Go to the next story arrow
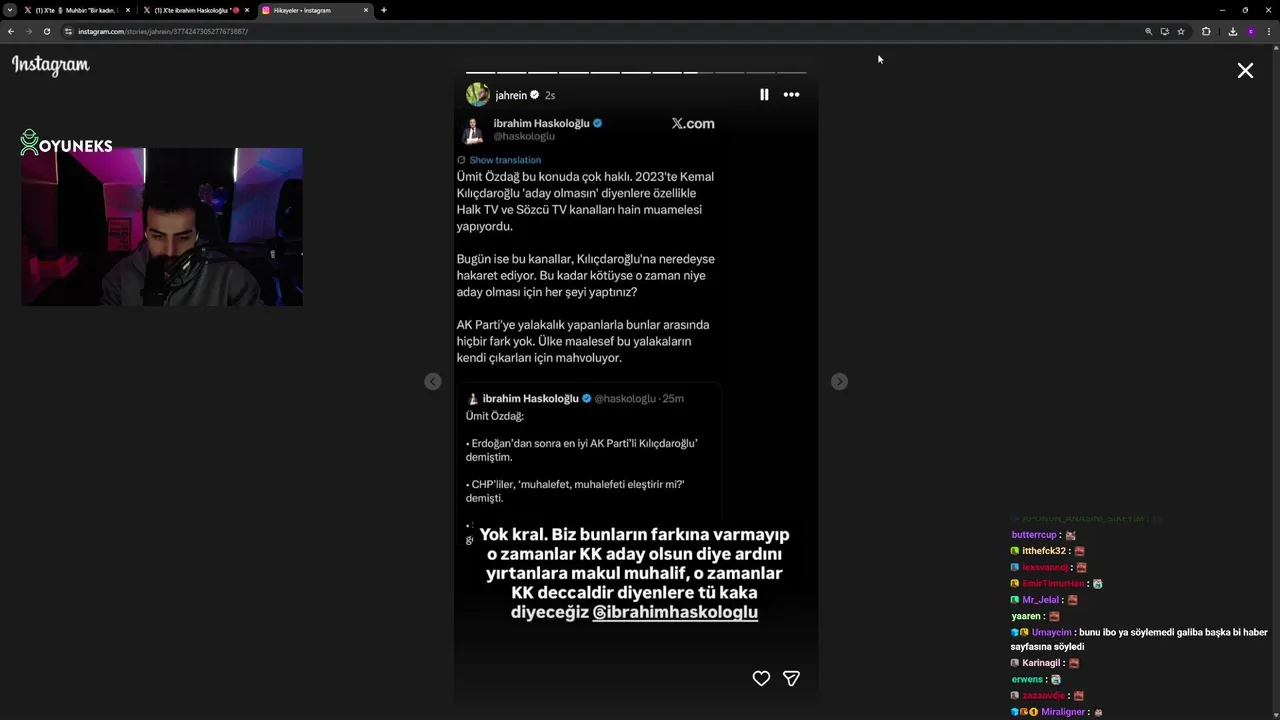Screen dimensions: 1280x720 click(839, 382)
